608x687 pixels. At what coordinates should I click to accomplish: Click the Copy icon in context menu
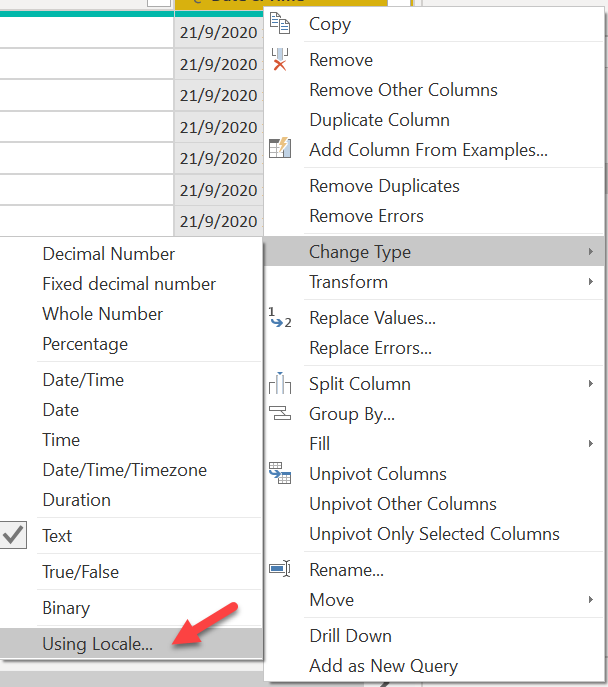pos(279,23)
